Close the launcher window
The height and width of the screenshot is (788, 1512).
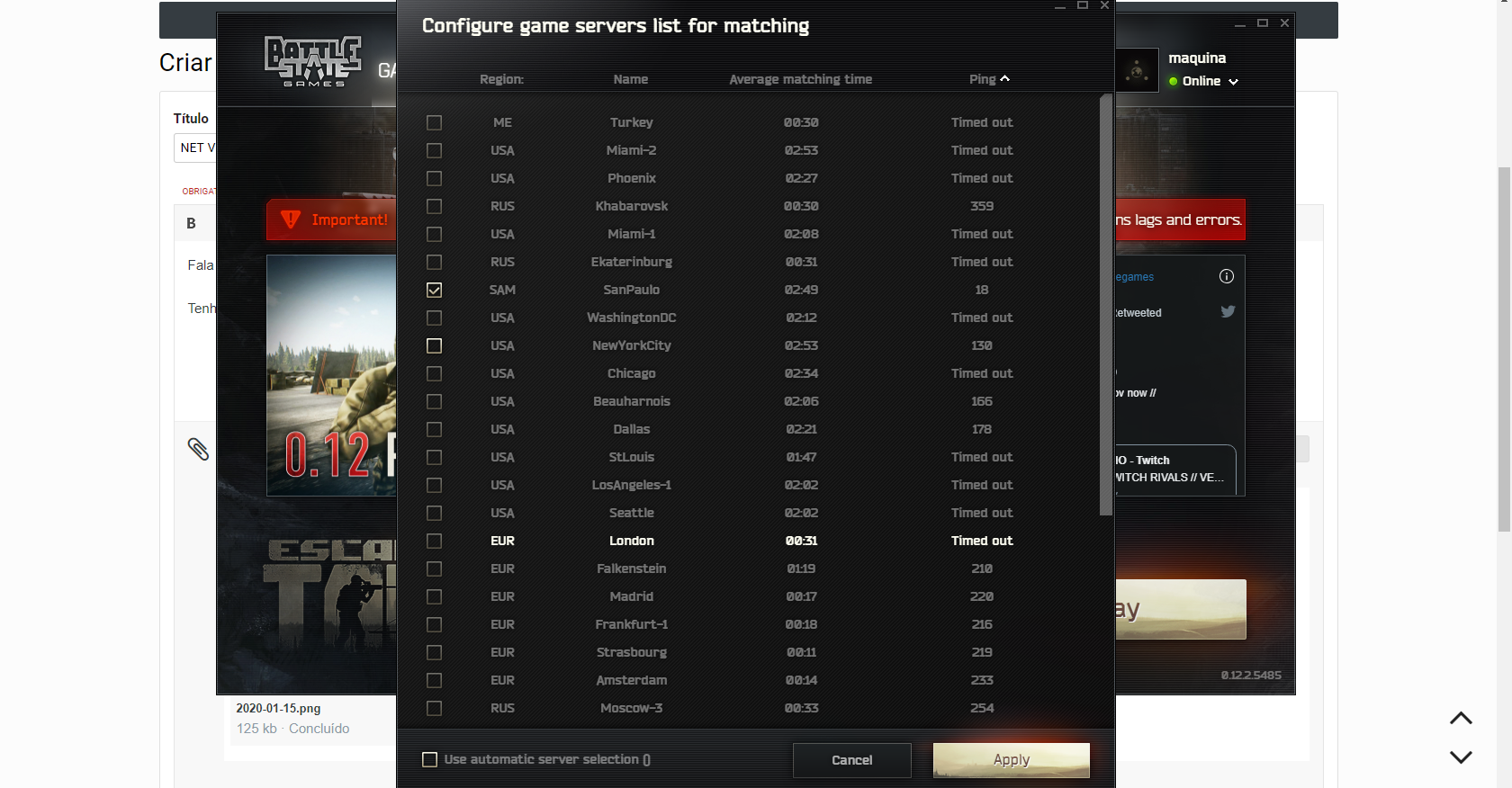tap(1284, 23)
